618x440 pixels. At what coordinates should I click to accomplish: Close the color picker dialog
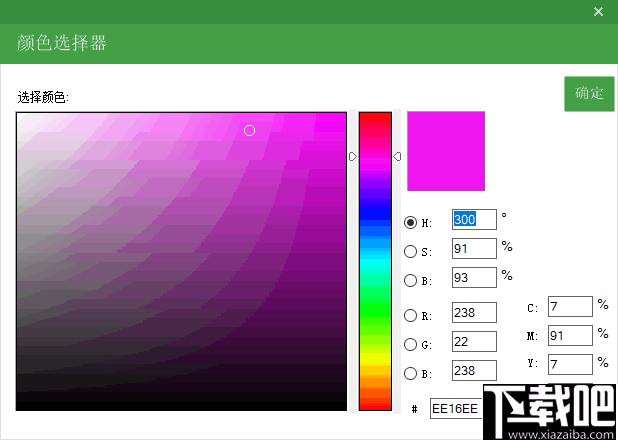click(x=598, y=12)
